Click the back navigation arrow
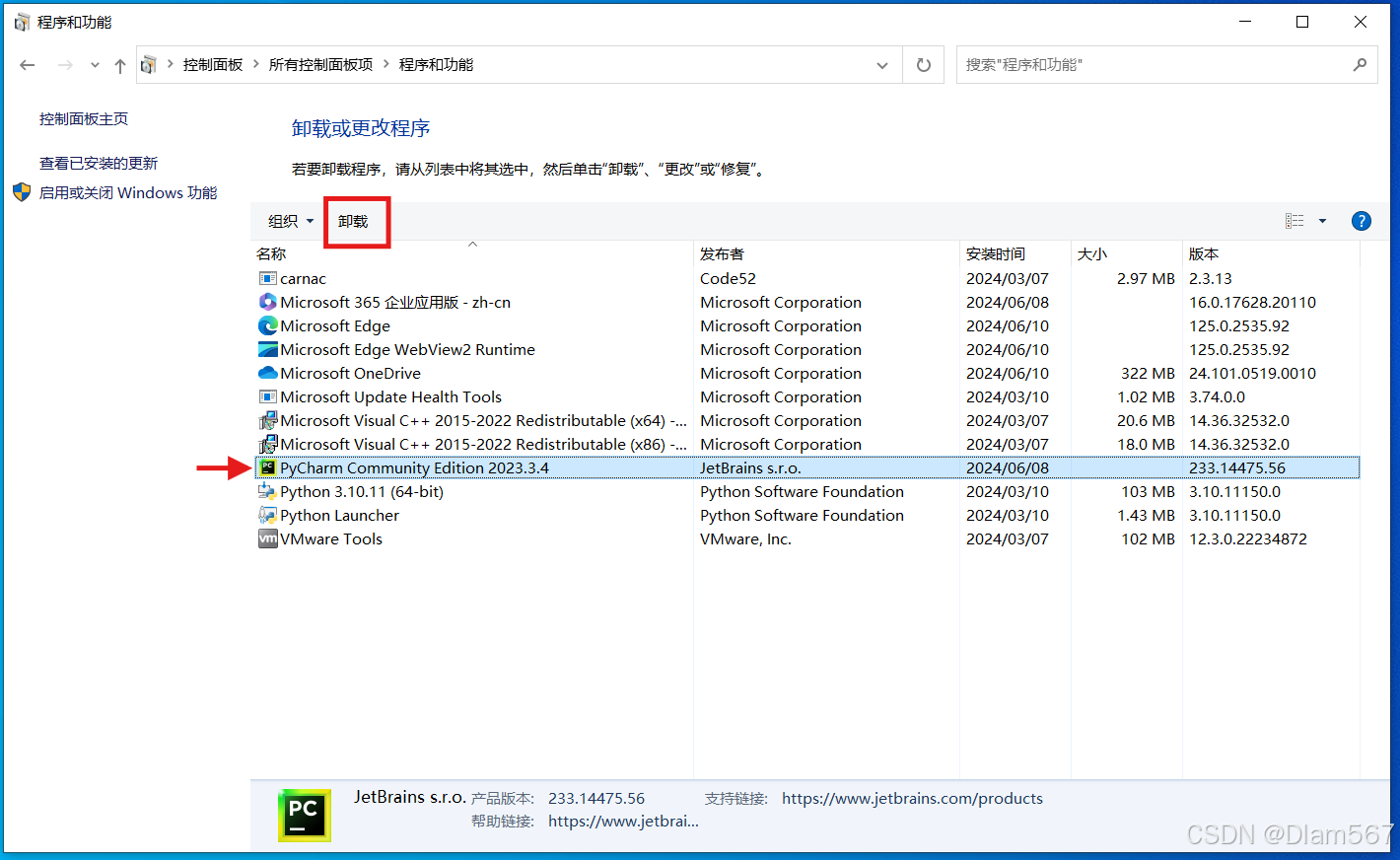This screenshot has width=1400, height=860. click(x=28, y=65)
